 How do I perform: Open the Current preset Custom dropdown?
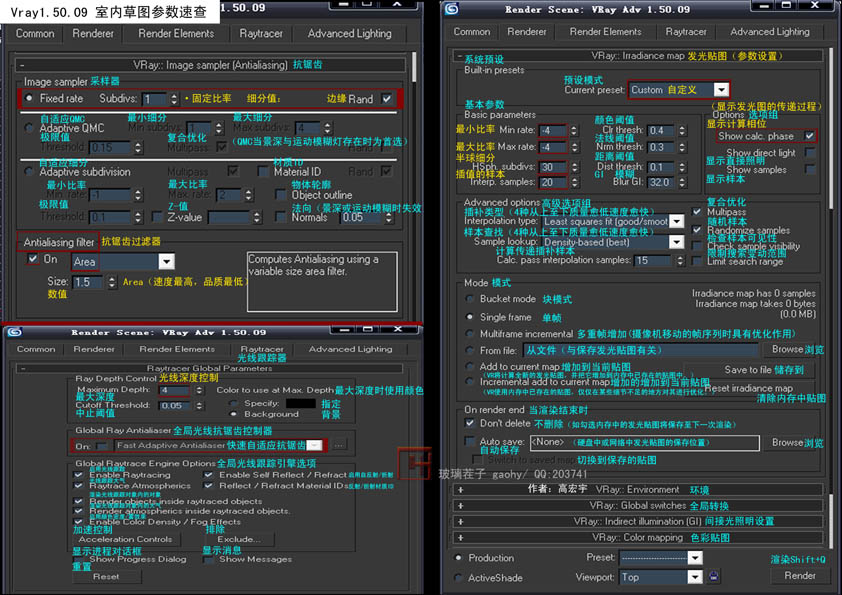coord(721,90)
